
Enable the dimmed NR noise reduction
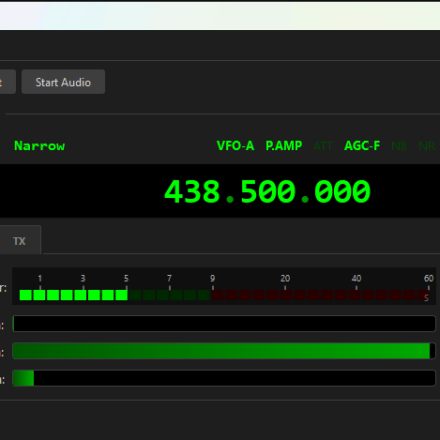[427, 146]
